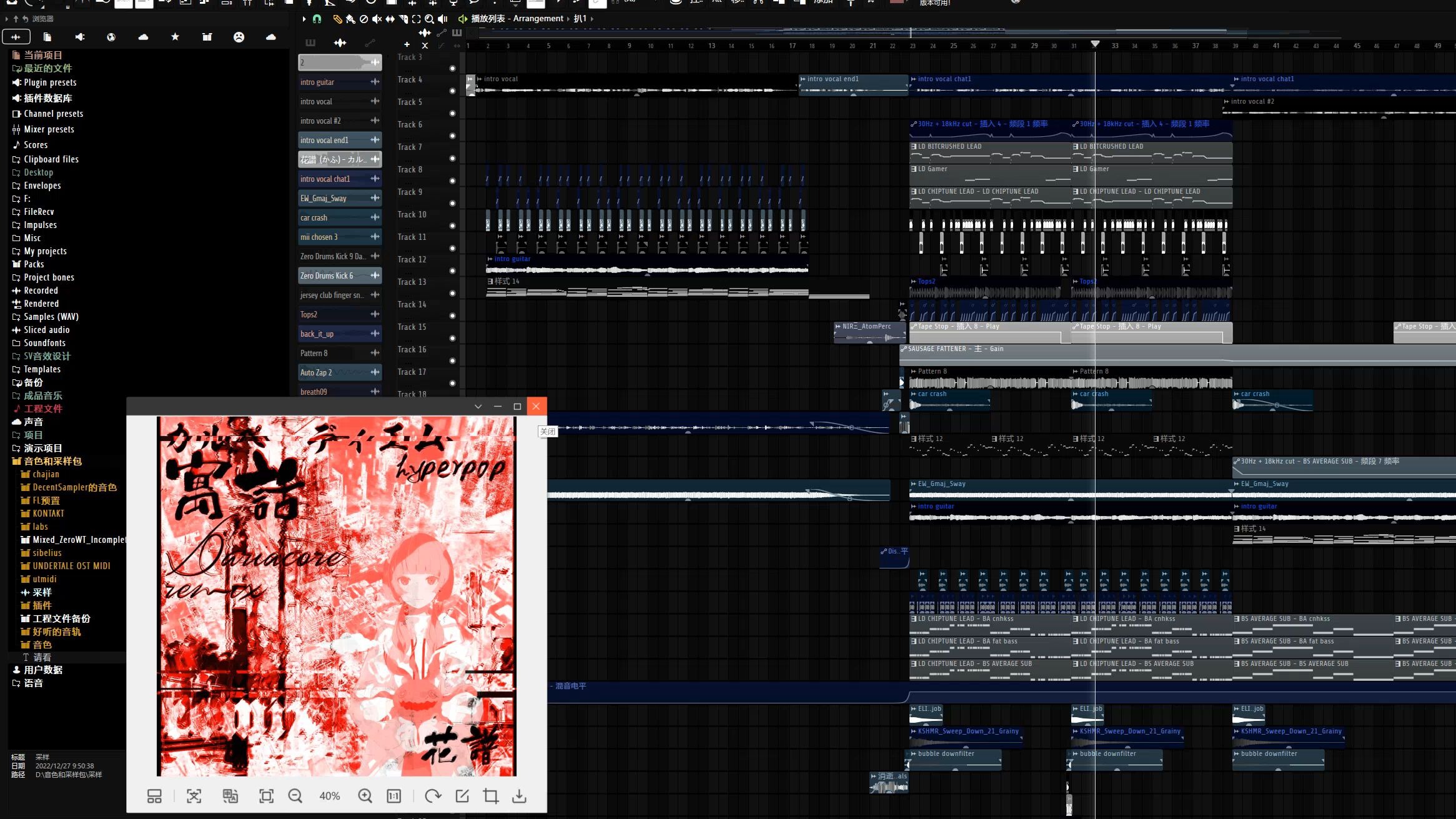This screenshot has width=1456, height=819.
Task: Click the image viewer translate icon
Action: pyautogui.click(x=230, y=796)
